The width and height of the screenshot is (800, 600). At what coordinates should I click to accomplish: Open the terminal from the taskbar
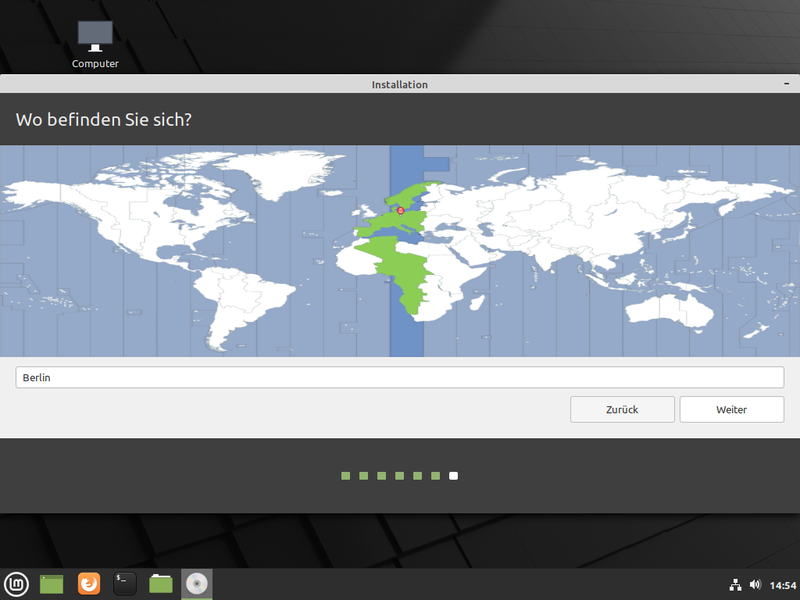(124, 583)
